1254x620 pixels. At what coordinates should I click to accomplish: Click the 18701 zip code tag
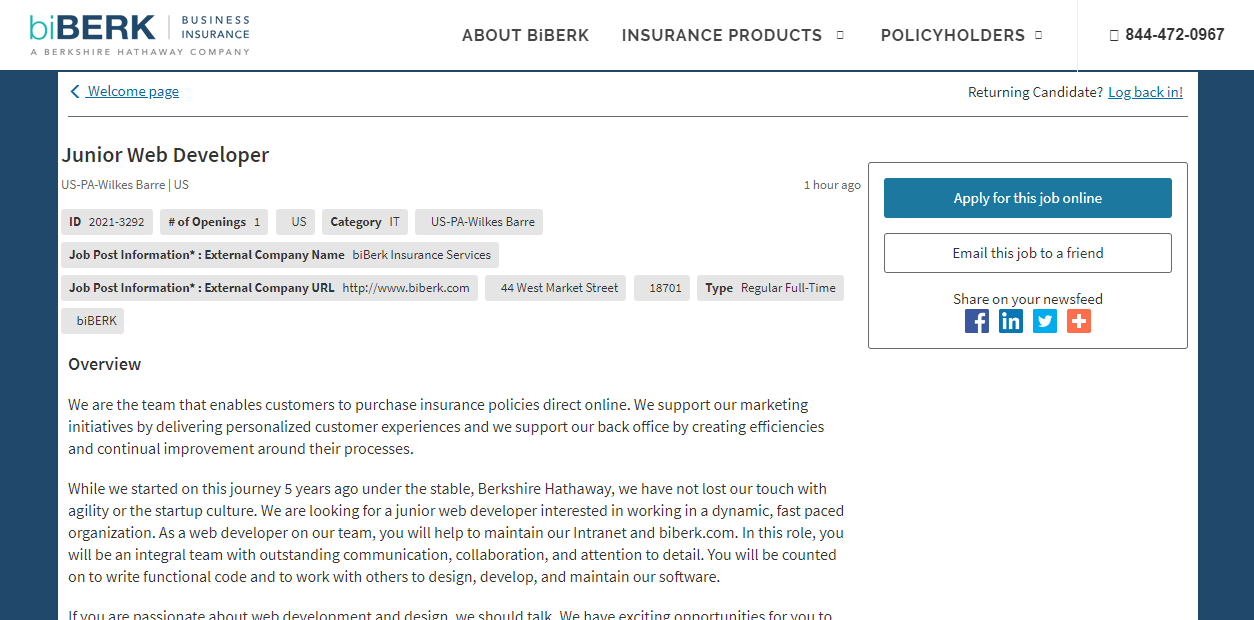coord(662,288)
